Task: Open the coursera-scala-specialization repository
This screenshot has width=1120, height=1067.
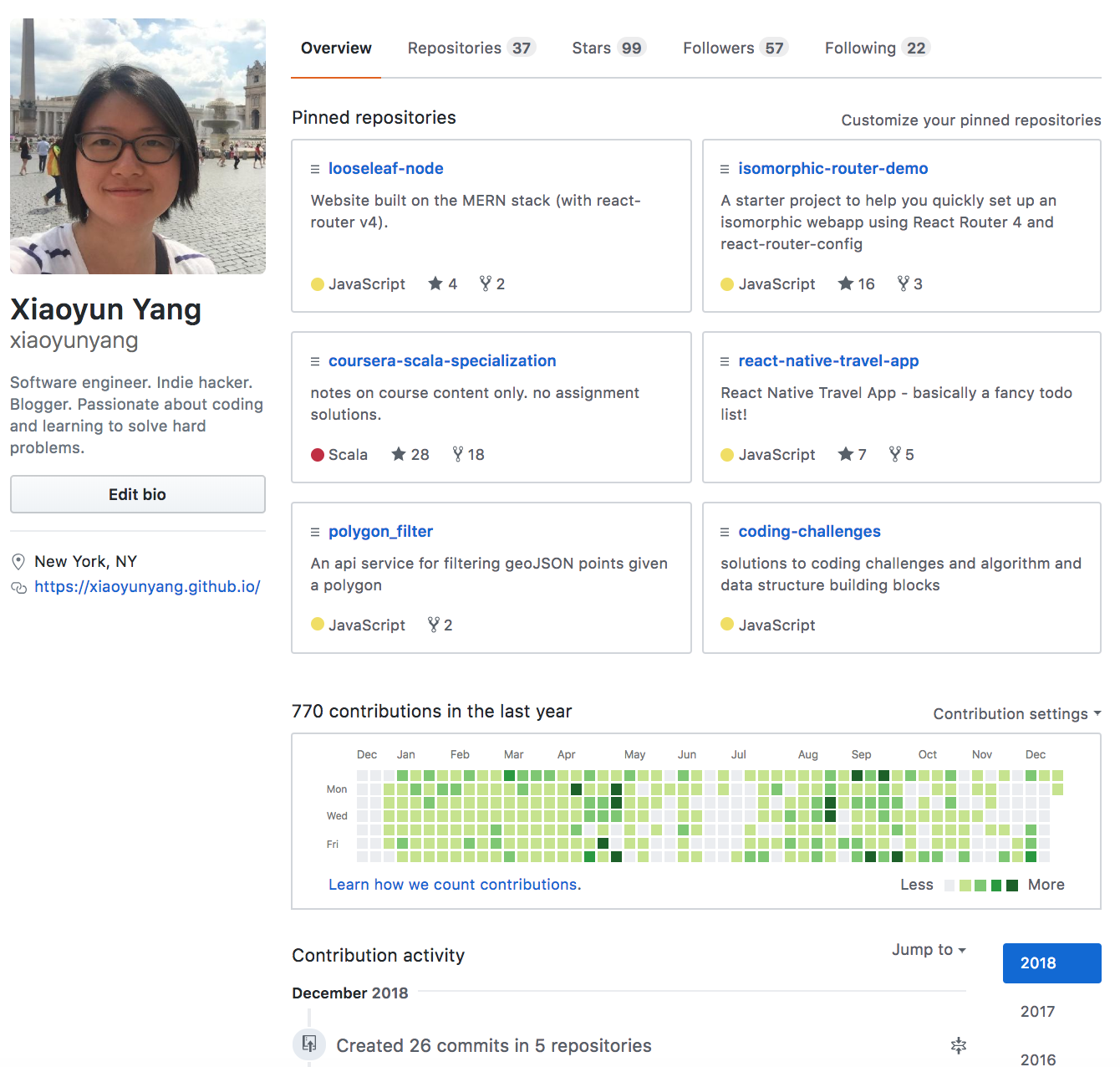Action: pyautogui.click(x=442, y=361)
